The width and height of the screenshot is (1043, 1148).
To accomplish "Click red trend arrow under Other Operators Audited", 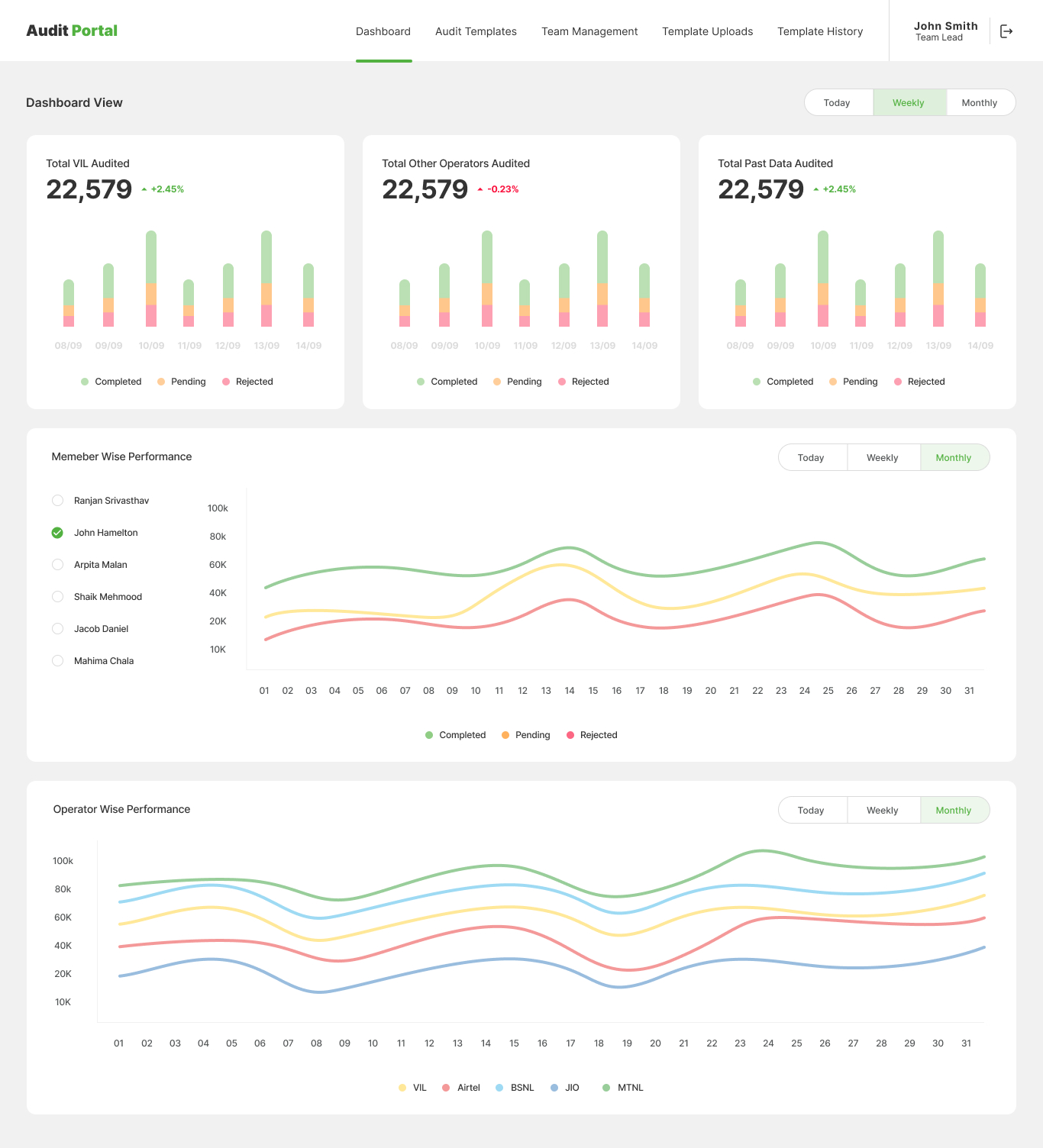I will pos(480,189).
